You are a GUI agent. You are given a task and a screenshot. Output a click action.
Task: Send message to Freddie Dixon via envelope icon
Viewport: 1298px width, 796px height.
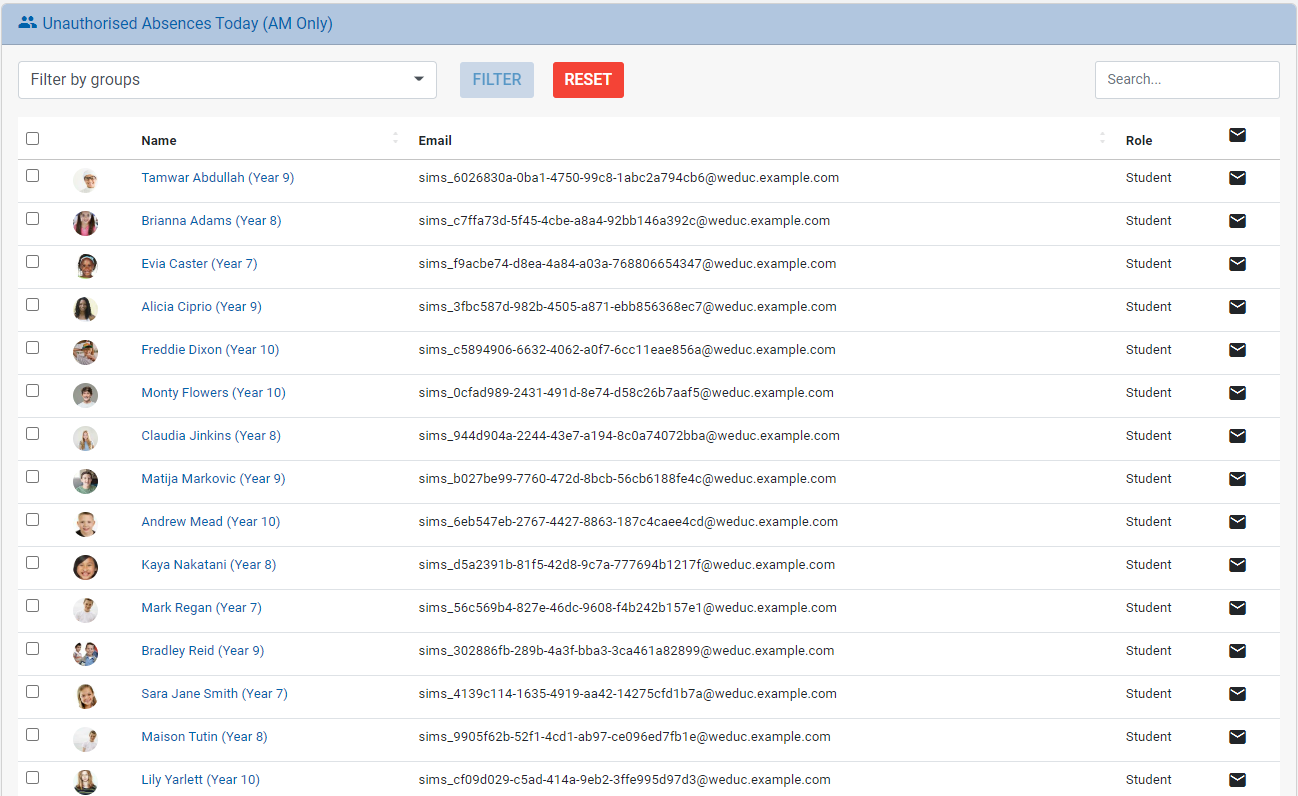(x=1237, y=350)
